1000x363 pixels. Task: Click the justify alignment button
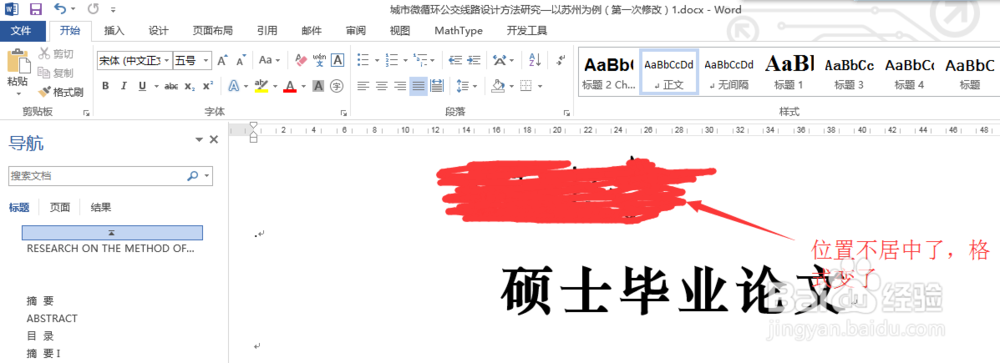[x=418, y=86]
